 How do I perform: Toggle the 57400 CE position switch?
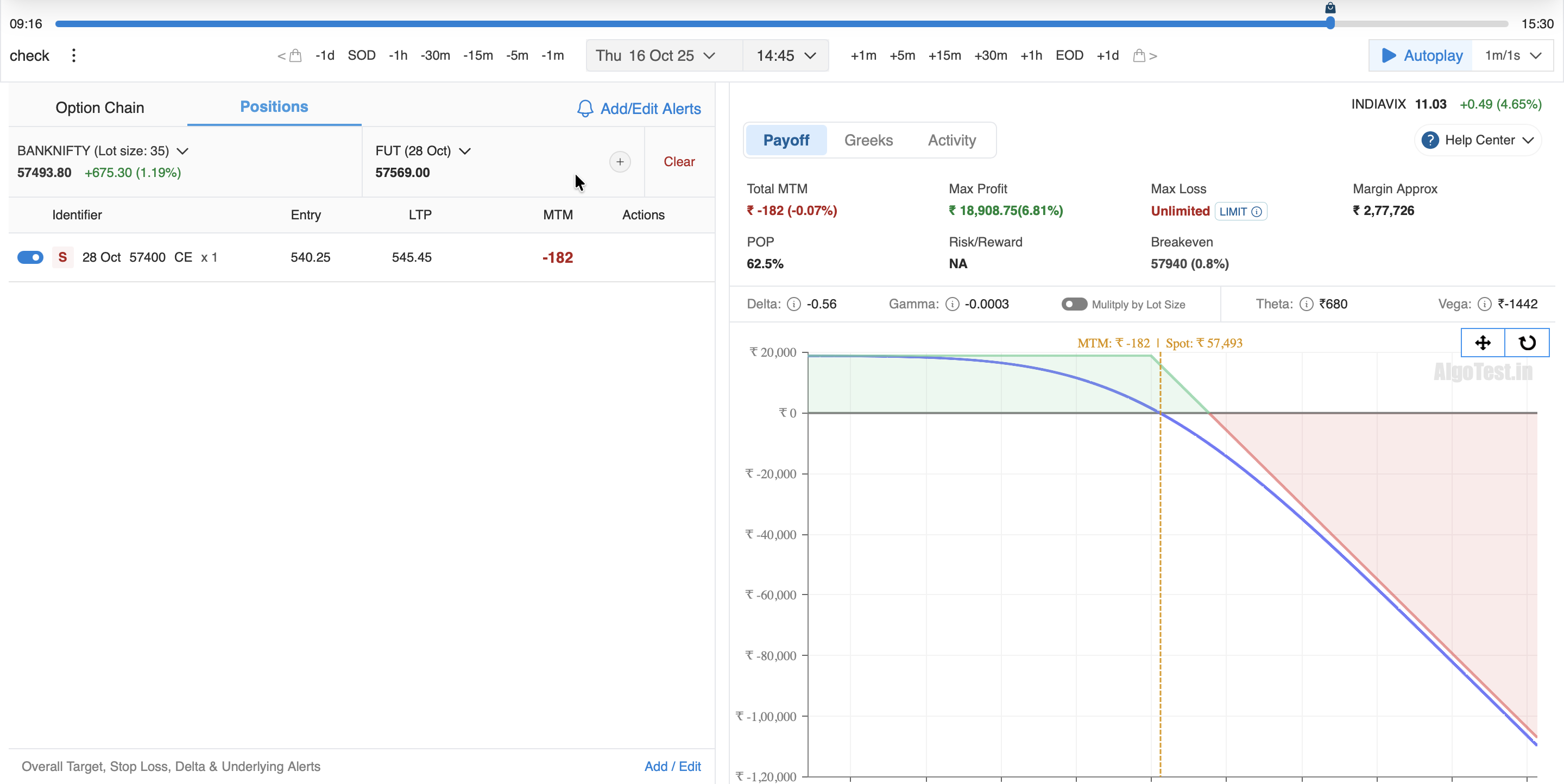pyautogui.click(x=30, y=257)
